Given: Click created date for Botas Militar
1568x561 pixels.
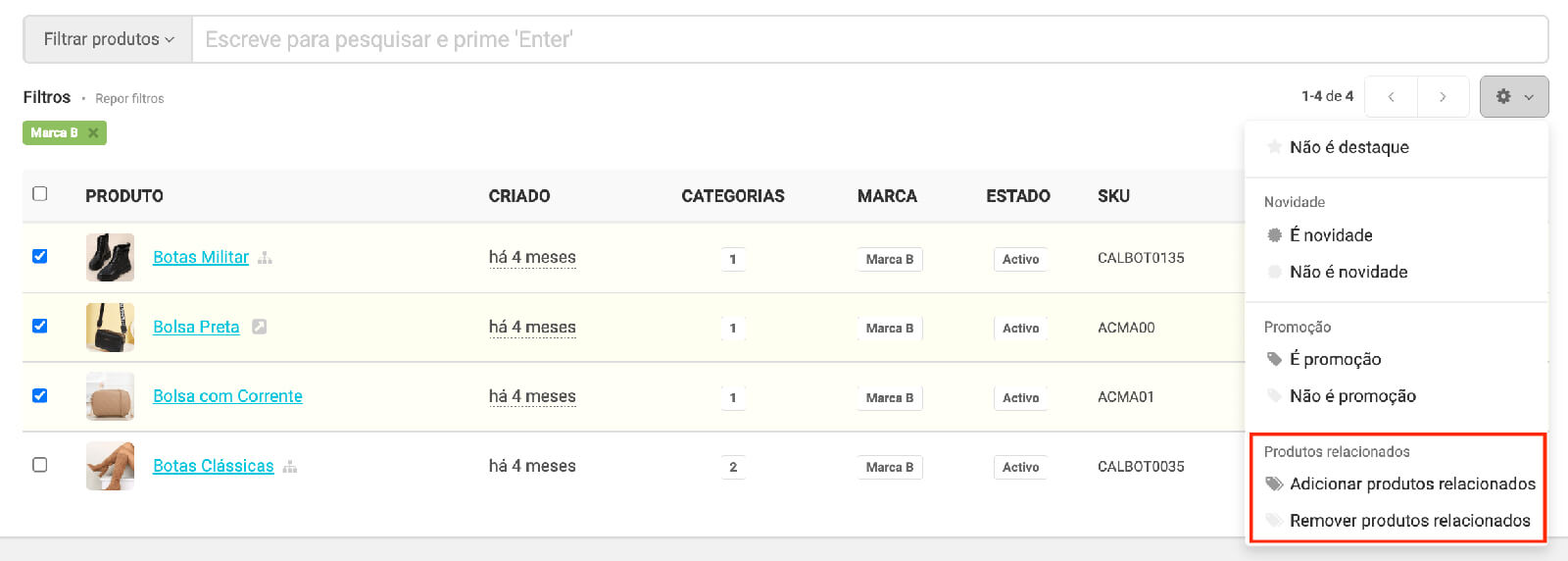Looking at the screenshot, I should pos(532,257).
